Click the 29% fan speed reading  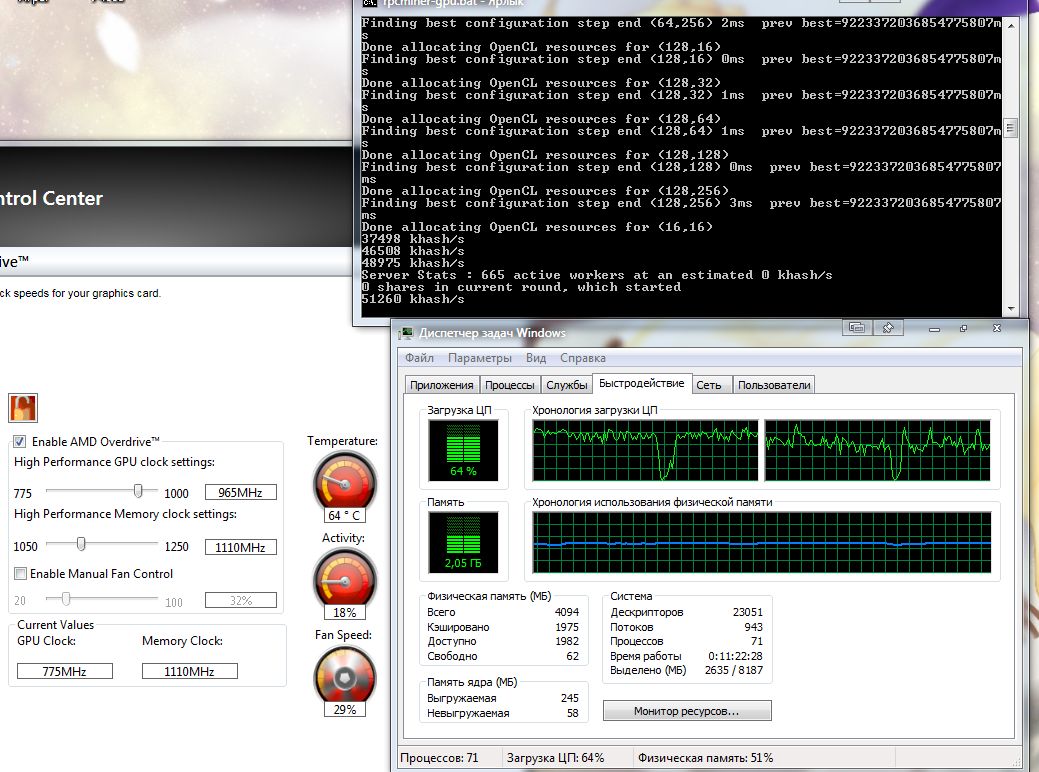point(345,709)
